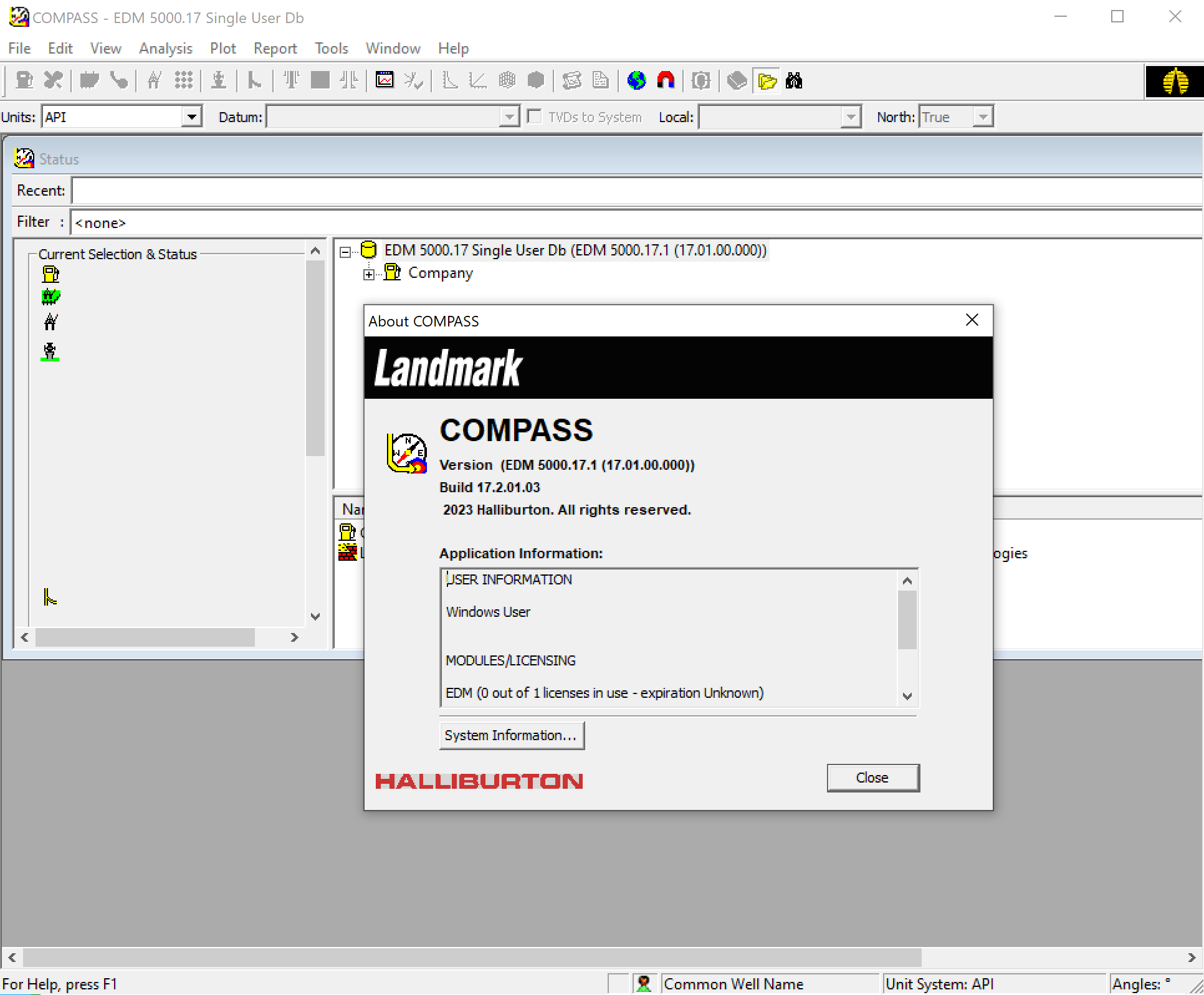Click Close in About COMPASS dialog

coord(872,778)
